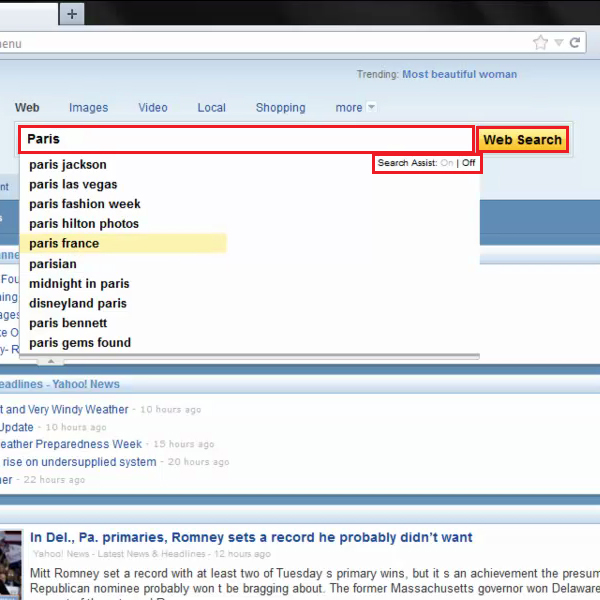Viewport: 600px width, 600px height.
Task: Open the Headlines - Yahoo! News link
Action: [x=59, y=384]
